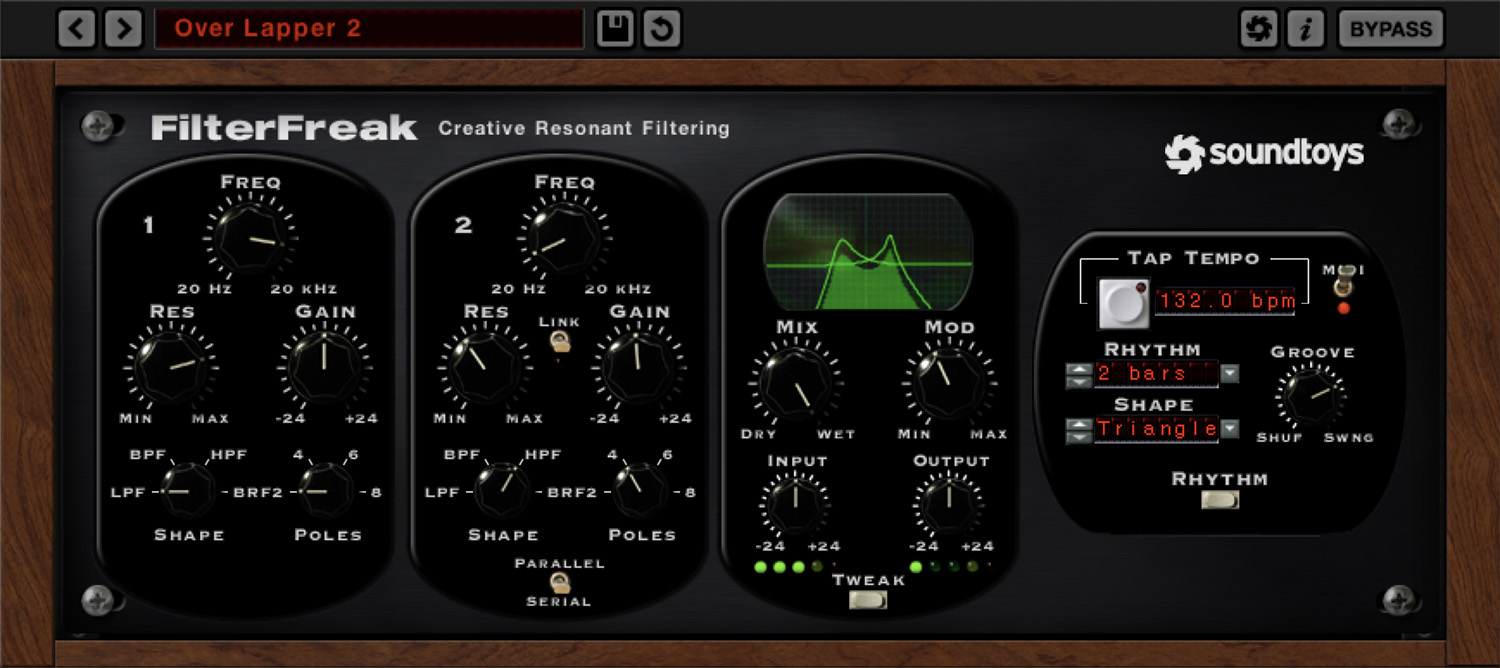Click the '2 bars' rhythm value display

1156,374
